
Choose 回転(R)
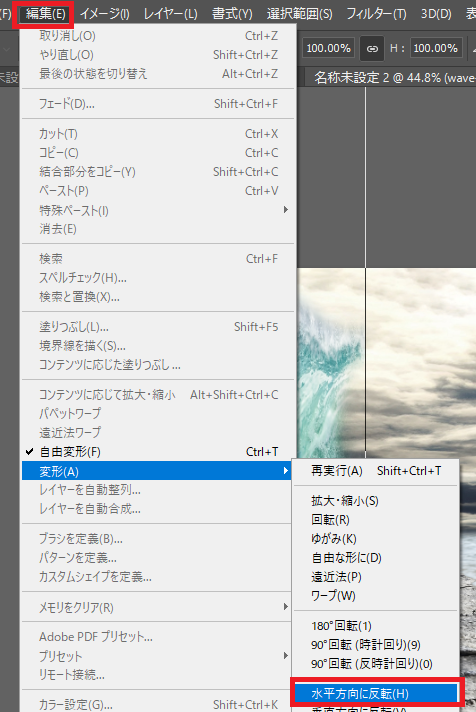pos(376,520)
